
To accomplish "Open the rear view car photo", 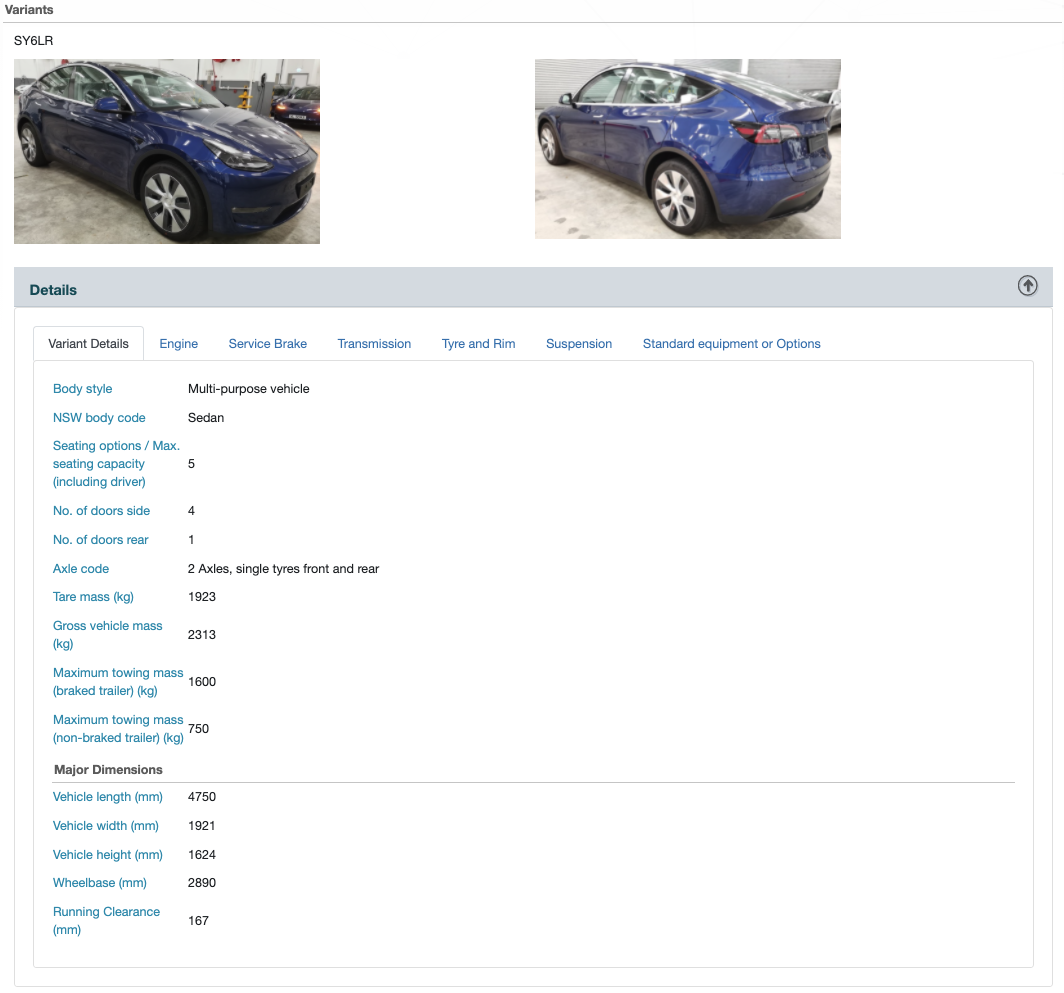I will tap(687, 149).
